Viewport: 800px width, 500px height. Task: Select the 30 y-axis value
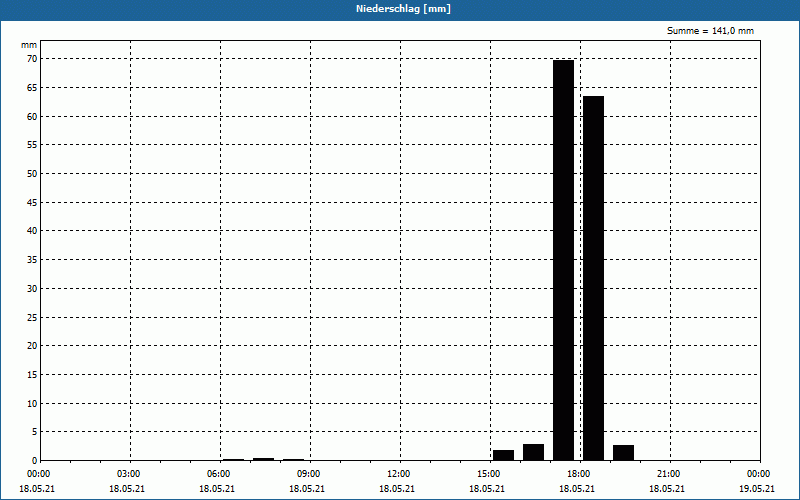[32, 288]
